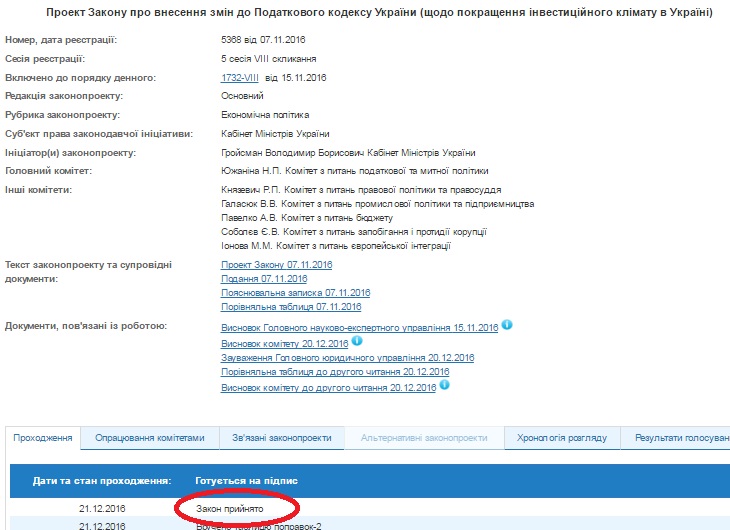The width and height of the screenshot is (730, 530).
Task: Click info icon next to Висновок комітету 20.12.2016
Action: click(x=357, y=340)
